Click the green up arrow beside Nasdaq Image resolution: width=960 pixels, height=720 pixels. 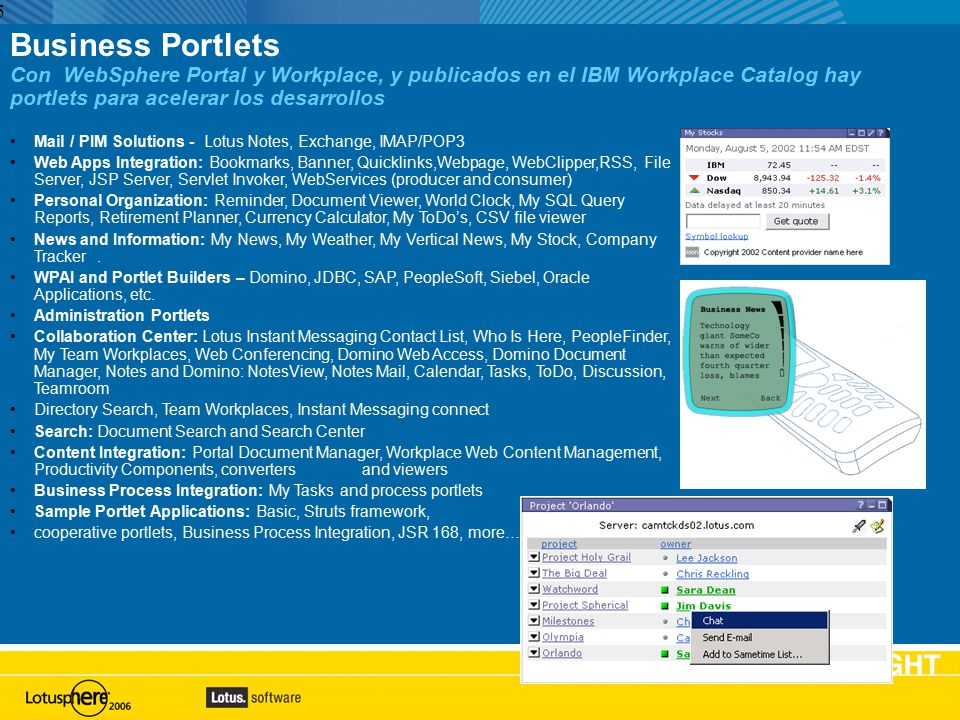[x=694, y=190]
